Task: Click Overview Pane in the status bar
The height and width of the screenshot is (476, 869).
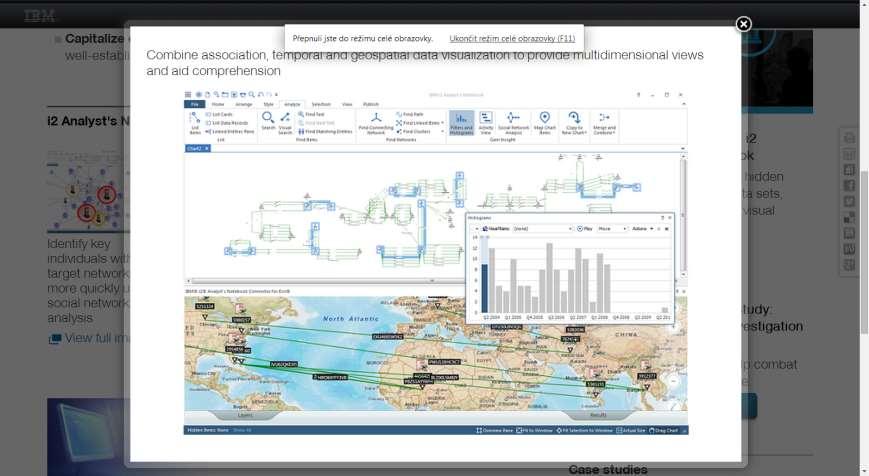Action: pos(494,431)
